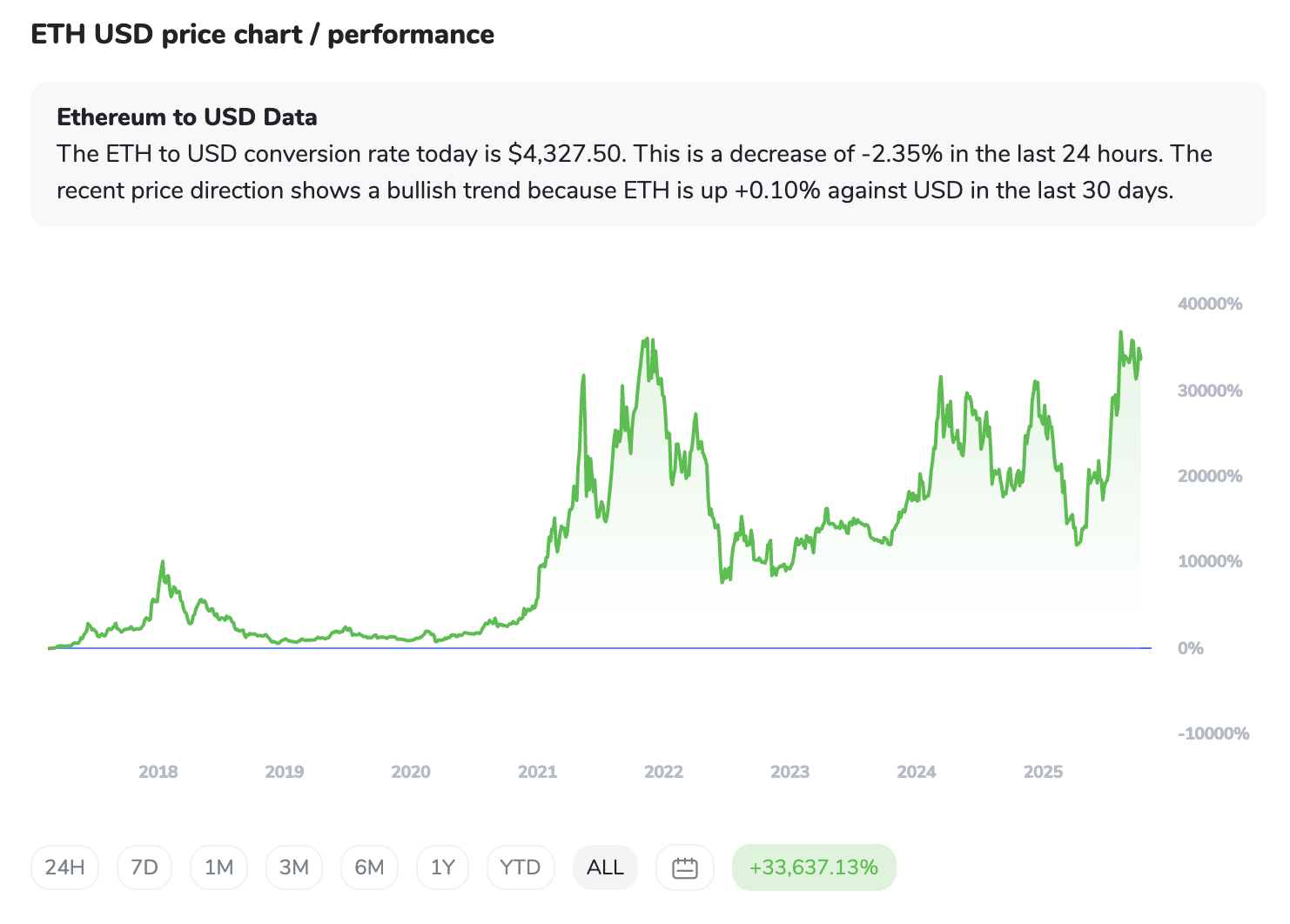Click the +33,637.13% performance badge
Image resolution: width=1290 pixels, height=924 pixels.
(814, 867)
